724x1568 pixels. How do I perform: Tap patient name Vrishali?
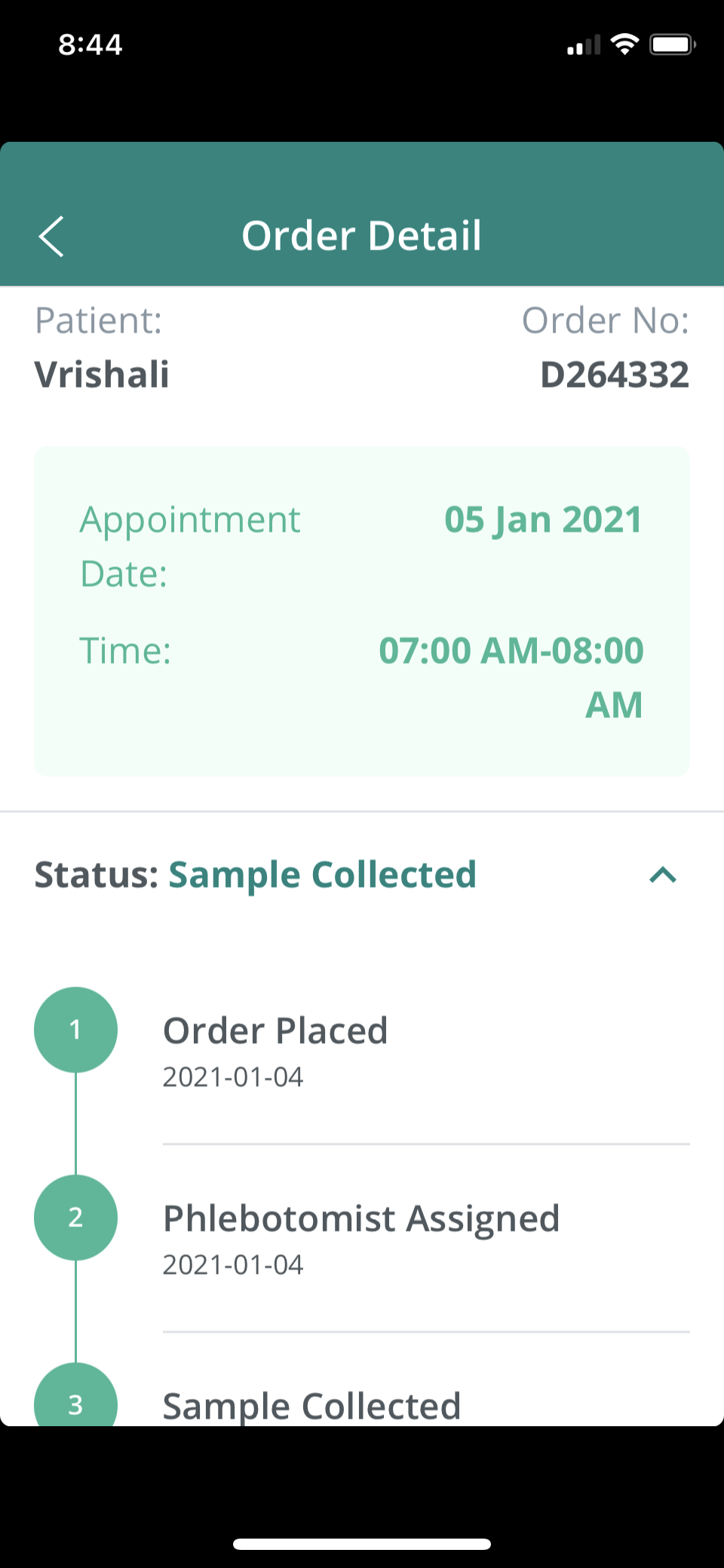click(x=102, y=375)
